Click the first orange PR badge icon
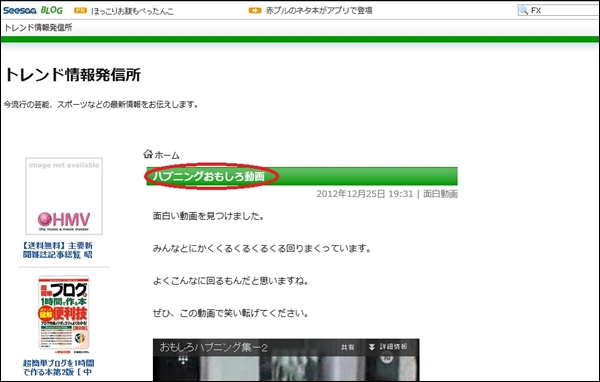Image resolution: width=600 pixels, height=382 pixels. coord(80,10)
